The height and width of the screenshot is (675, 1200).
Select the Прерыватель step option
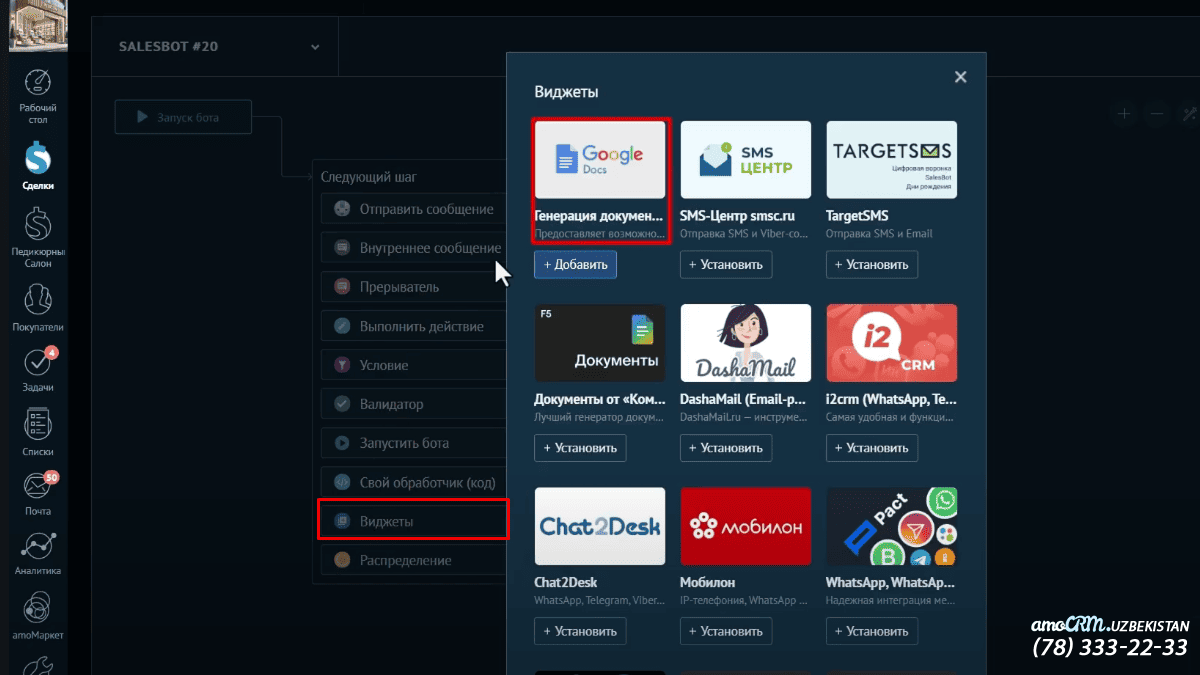(x=414, y=287)
